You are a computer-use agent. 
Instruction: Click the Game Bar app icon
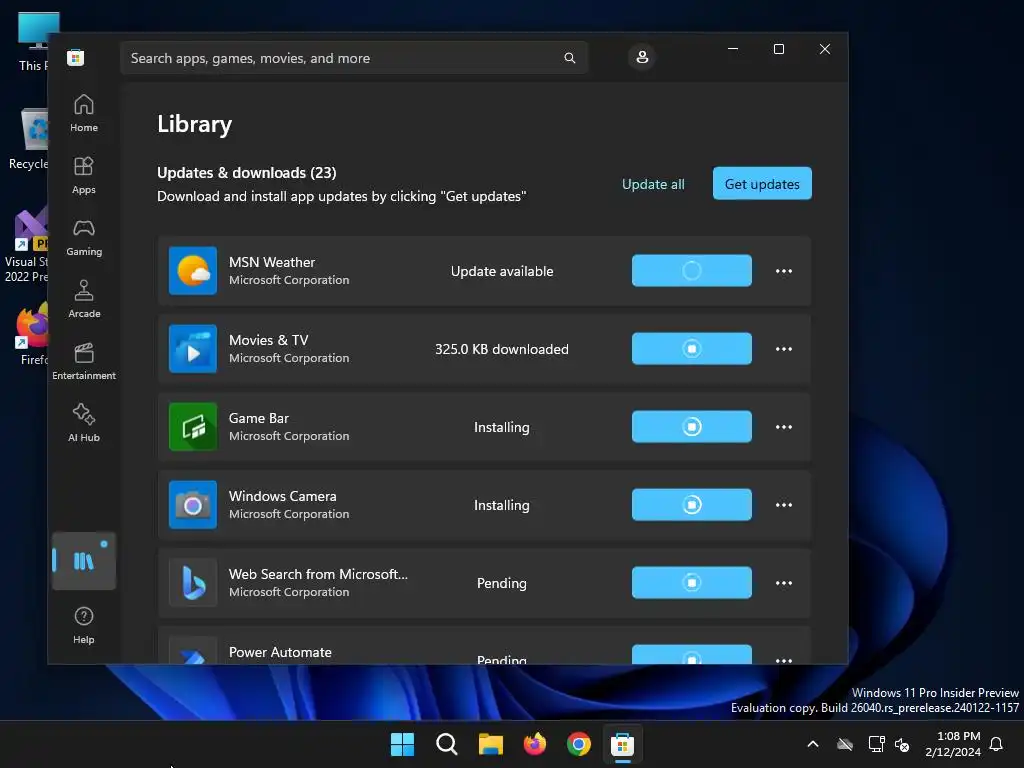pos(193,426)
